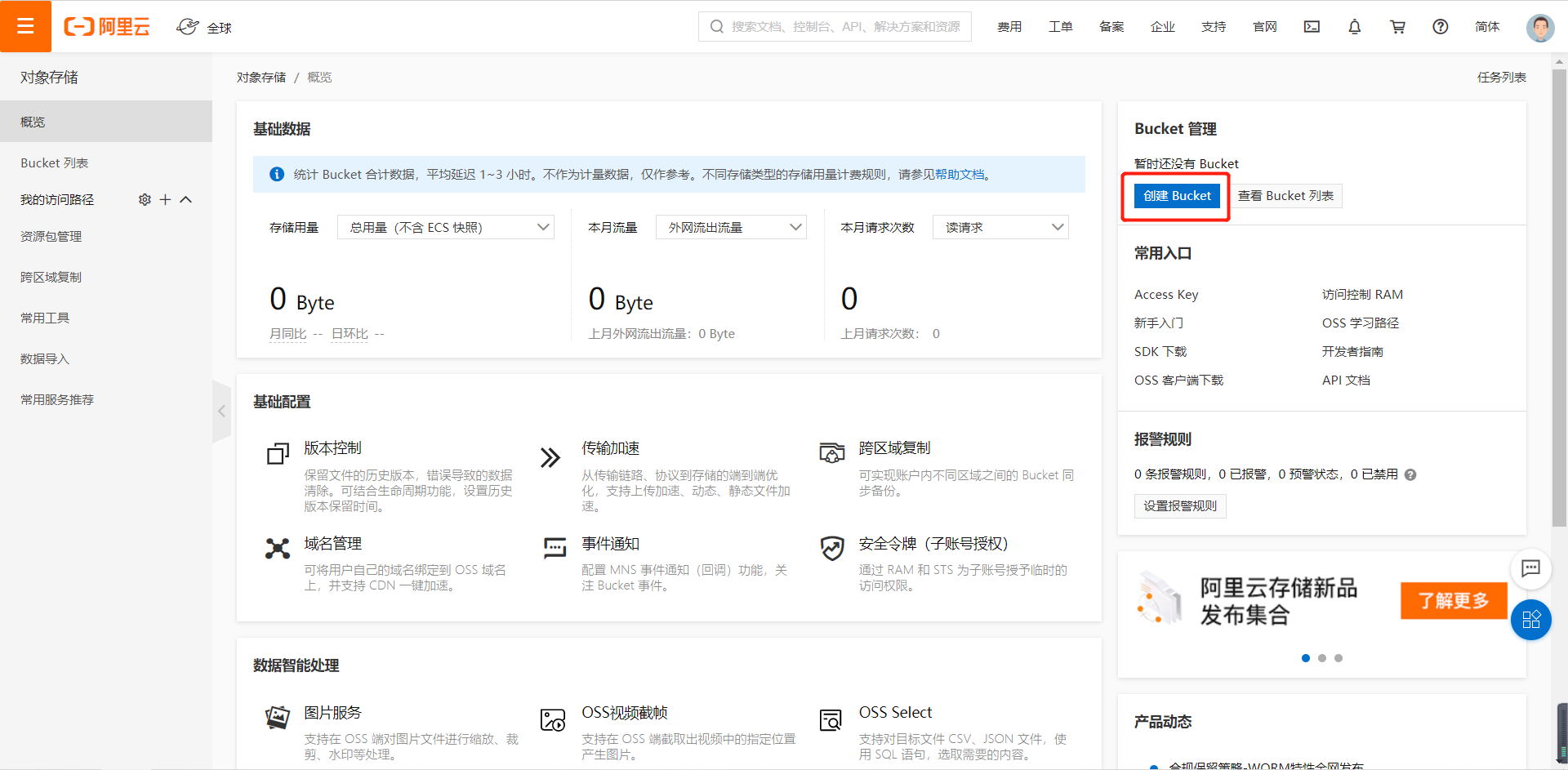This screenshot has width=1568, height=770.
Task: Open the OSS 学习路径 link
Action: click(1361, 323)
